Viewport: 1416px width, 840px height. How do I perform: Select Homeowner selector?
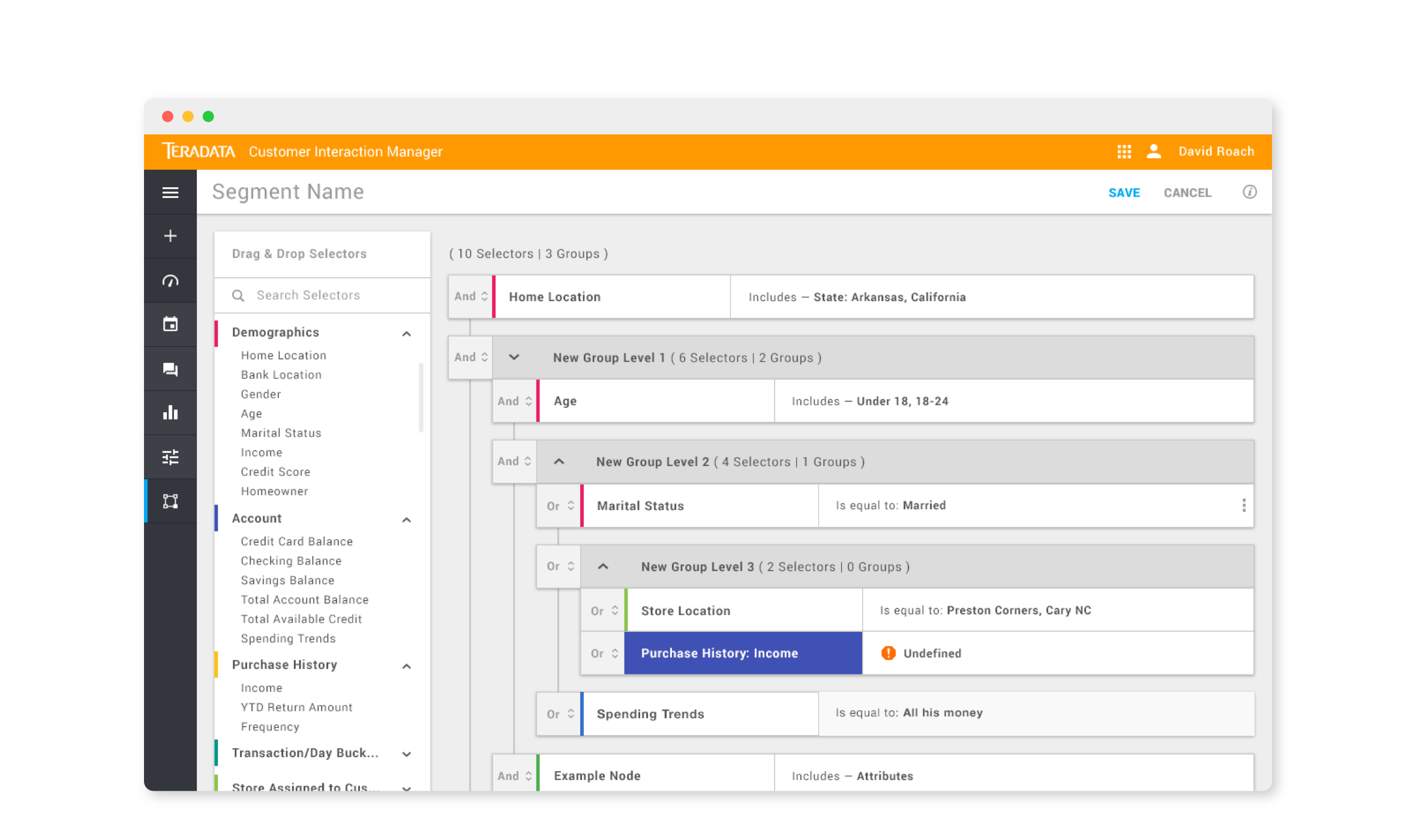click(x=274, y=491)
